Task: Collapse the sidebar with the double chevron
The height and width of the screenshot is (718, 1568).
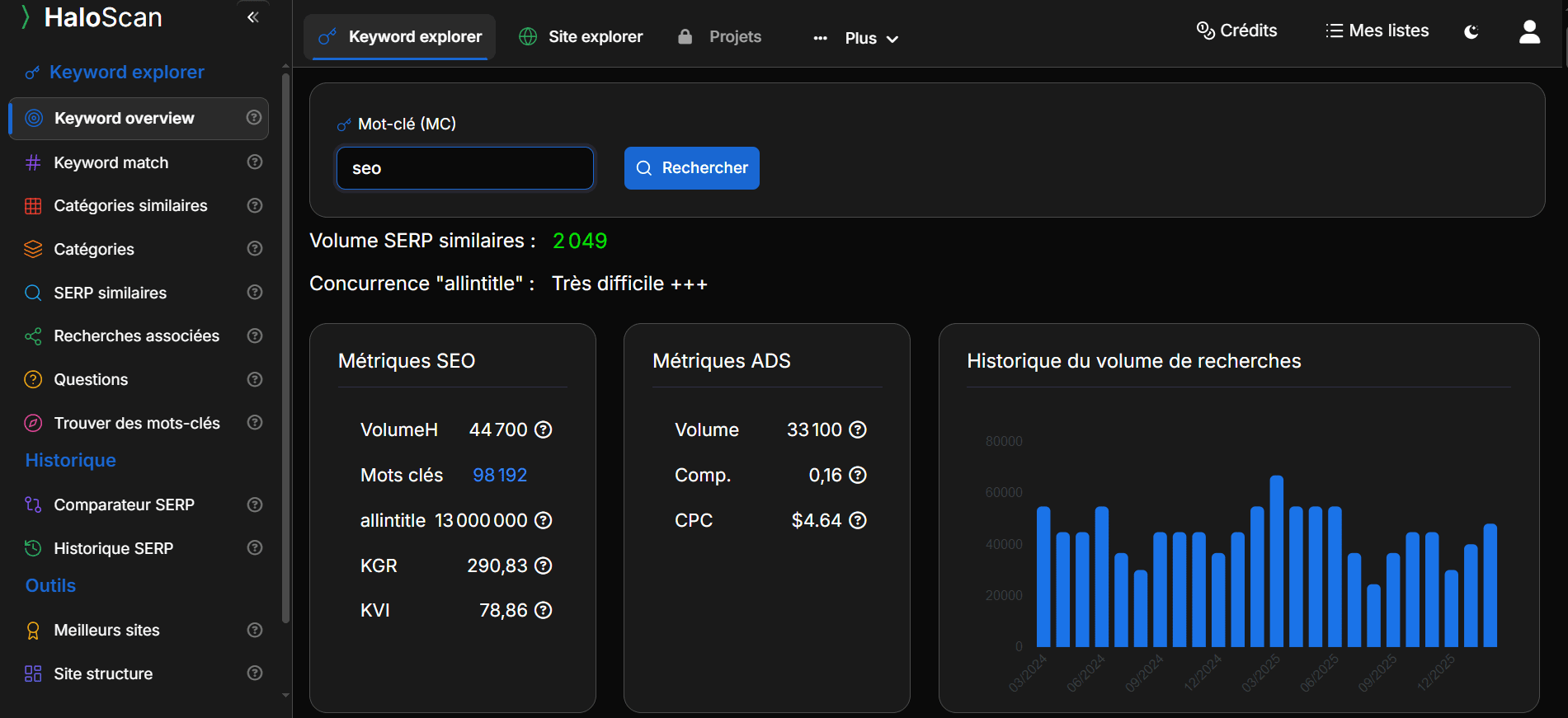Action: point(253,17)
